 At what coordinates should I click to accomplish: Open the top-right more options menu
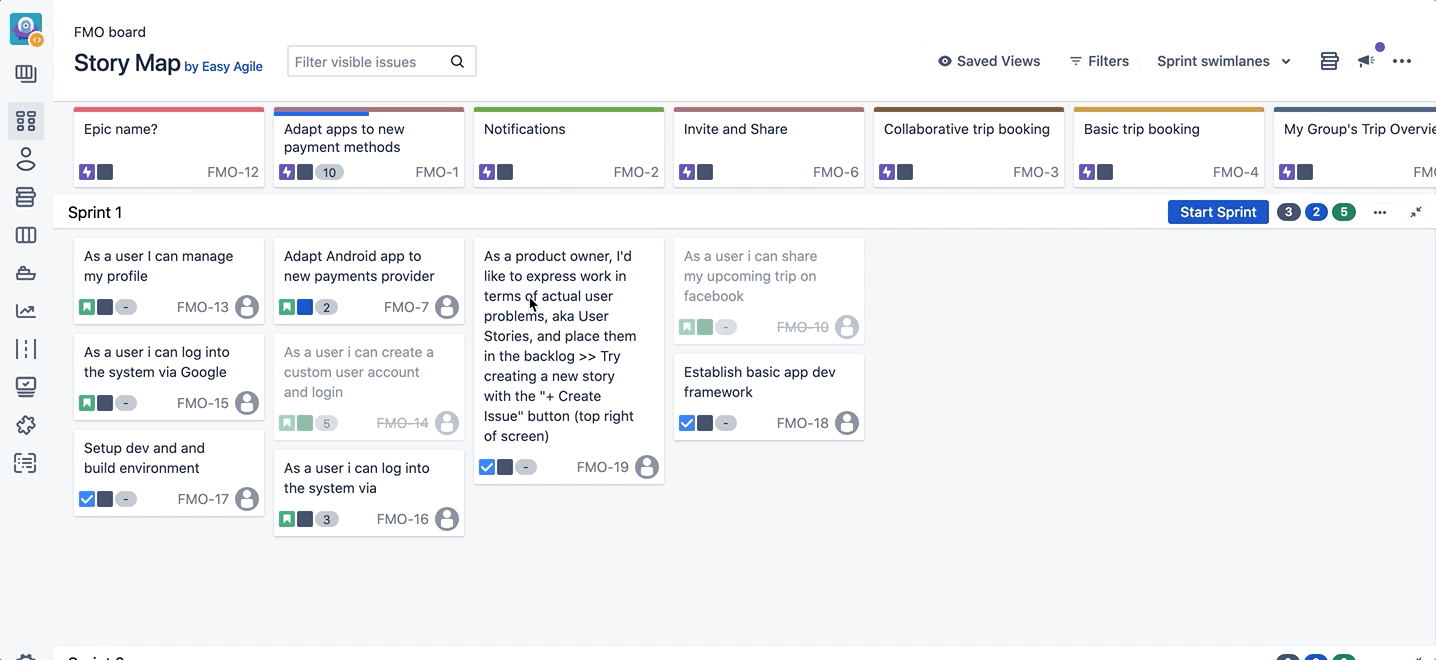(1402, 62)
